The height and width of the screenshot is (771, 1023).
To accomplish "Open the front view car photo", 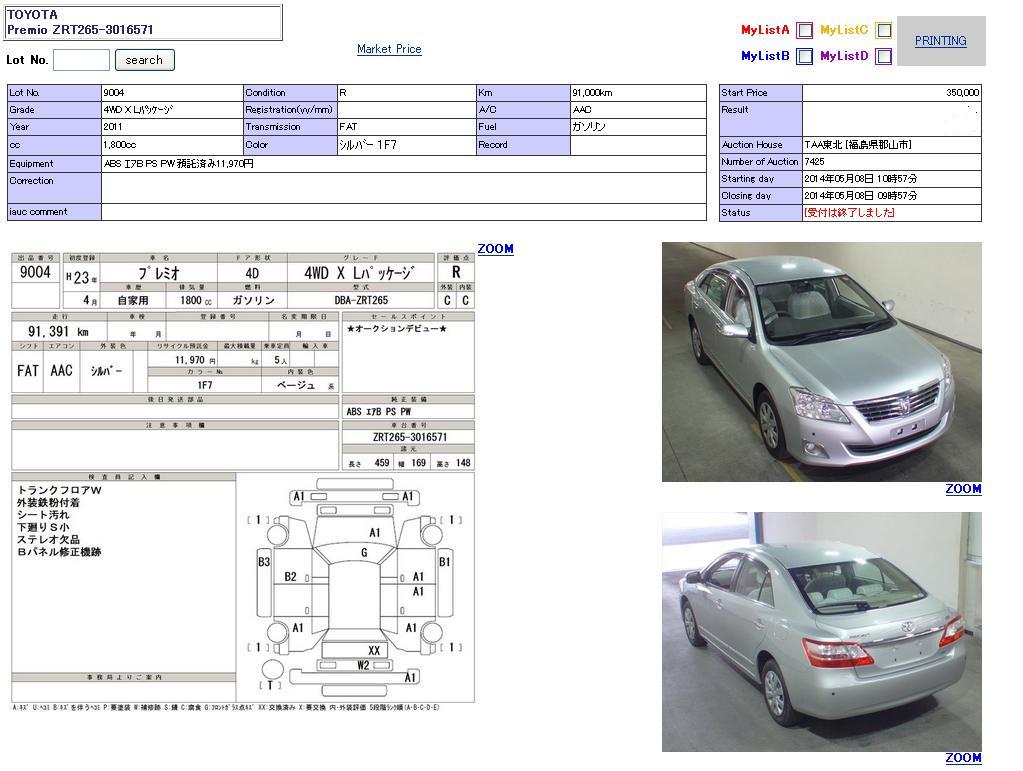I will (821, 362).
